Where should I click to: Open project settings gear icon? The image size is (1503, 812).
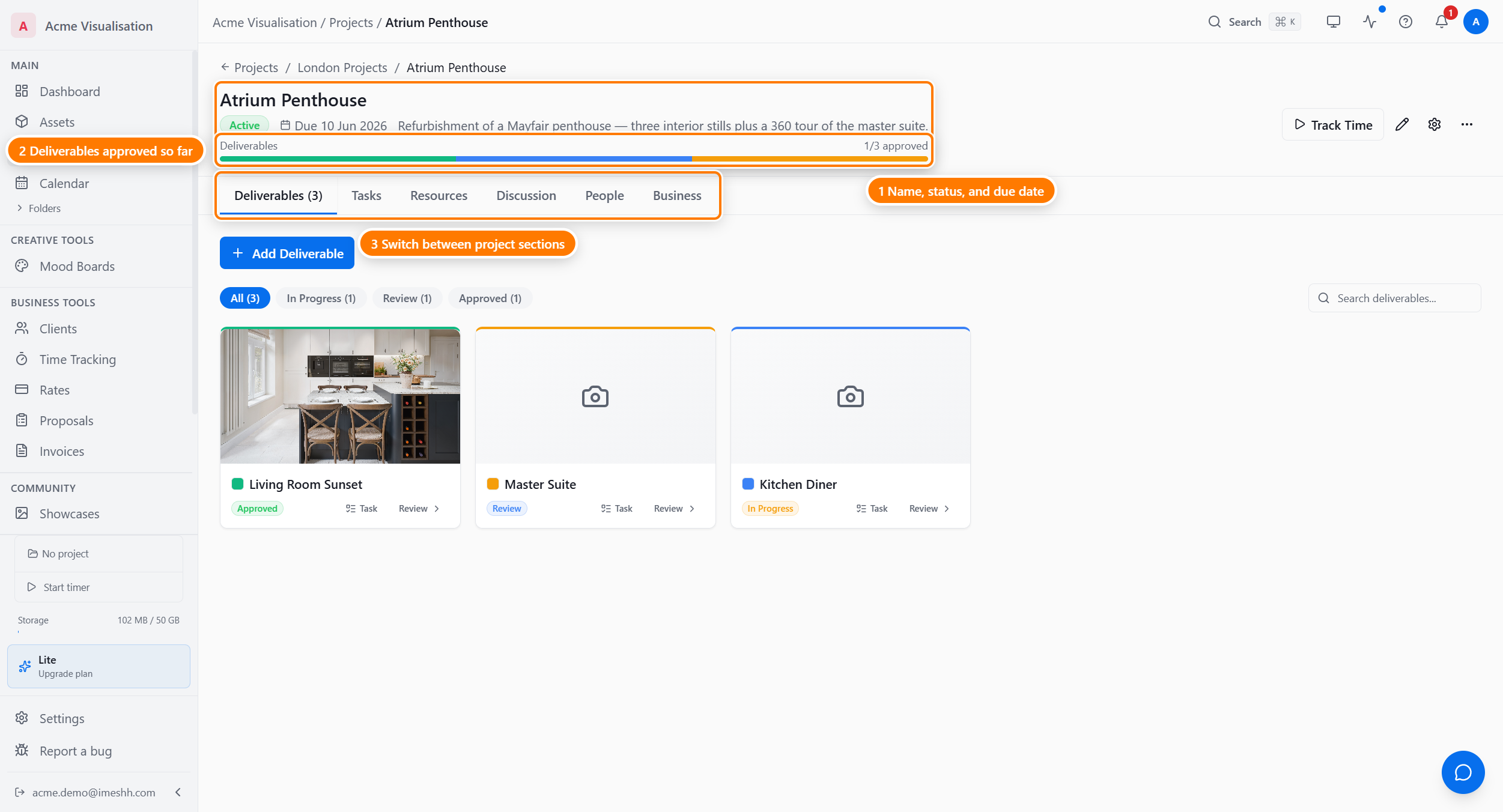coord(1435,124)
